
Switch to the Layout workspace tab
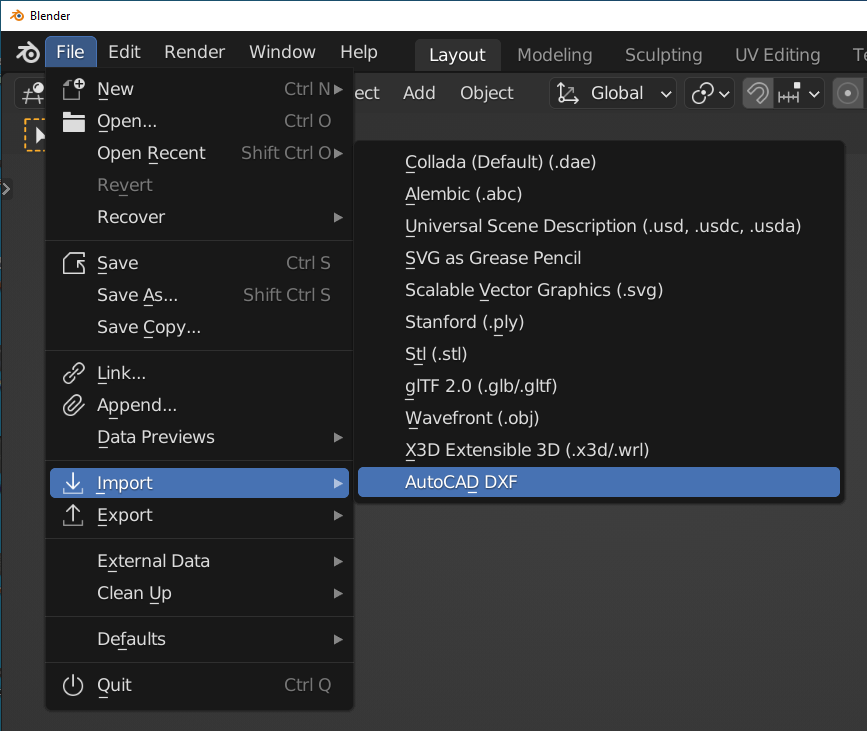(457, 55)
